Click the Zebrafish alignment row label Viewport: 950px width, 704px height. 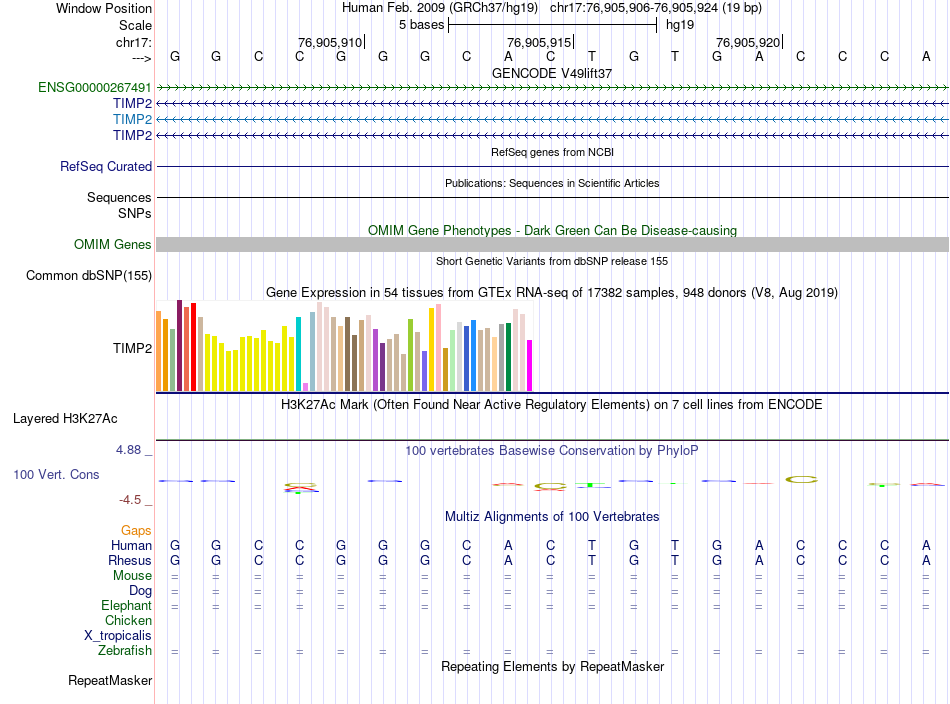point(125,650)
